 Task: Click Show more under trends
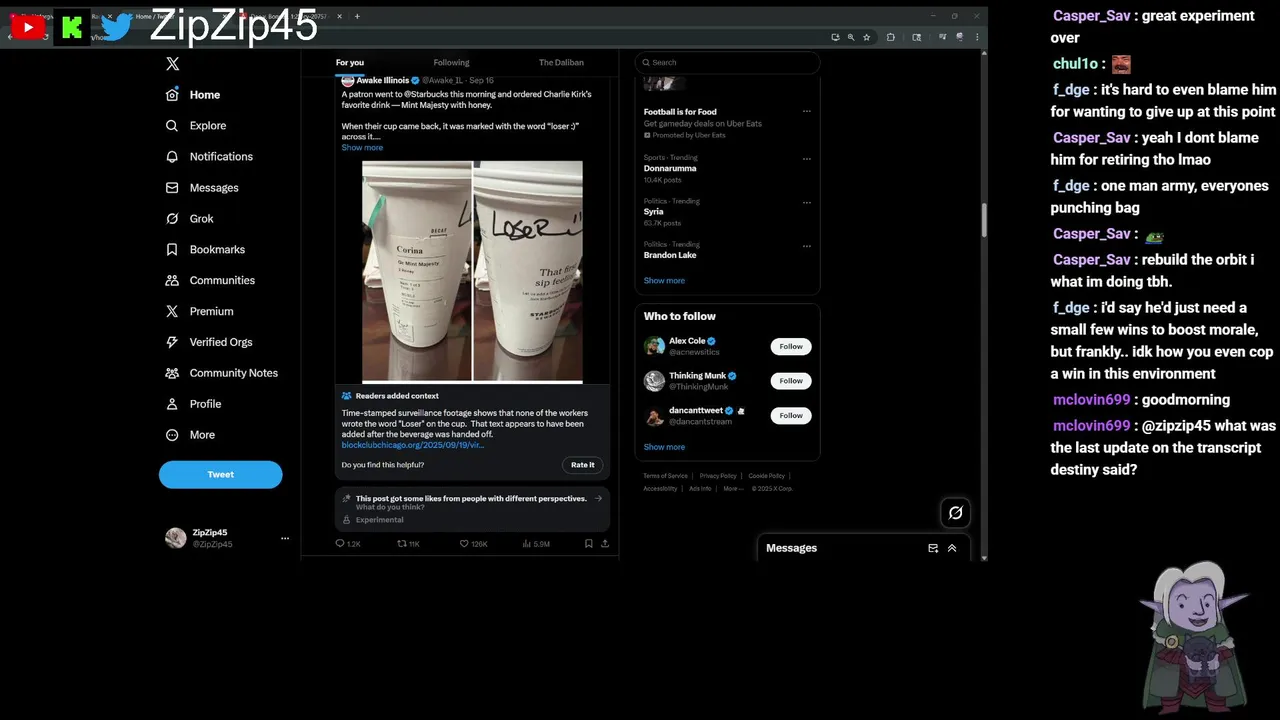click(x=664, y=281)
